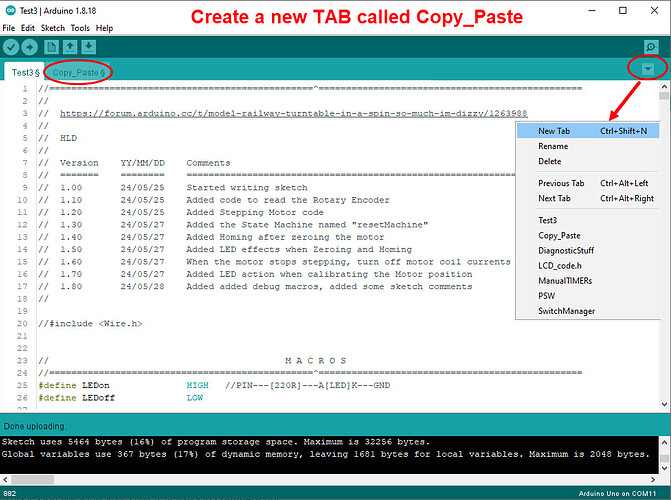Click the 'Sketch uses 5464 bytes' console line
Viewport: 671px width, 500px height.
tap(215, 442)
